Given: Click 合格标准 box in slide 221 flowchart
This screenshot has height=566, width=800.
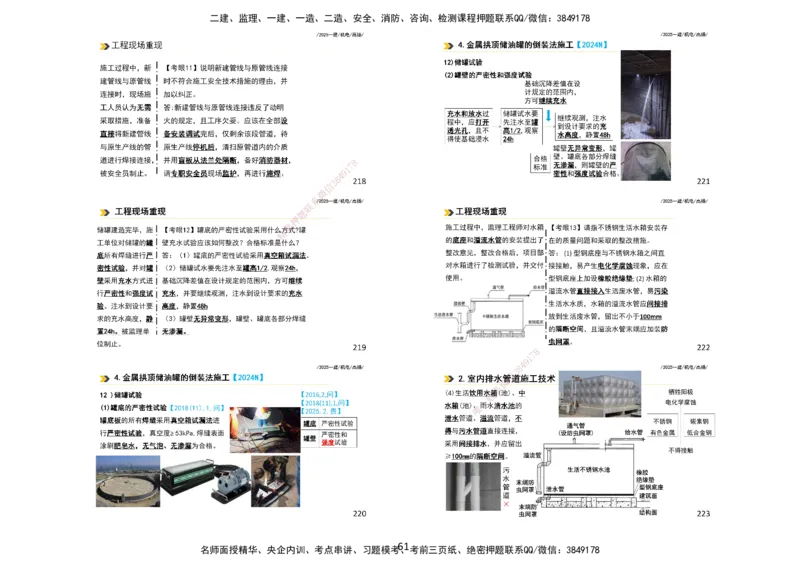Looking at the screenshot, I should [540, 163].
